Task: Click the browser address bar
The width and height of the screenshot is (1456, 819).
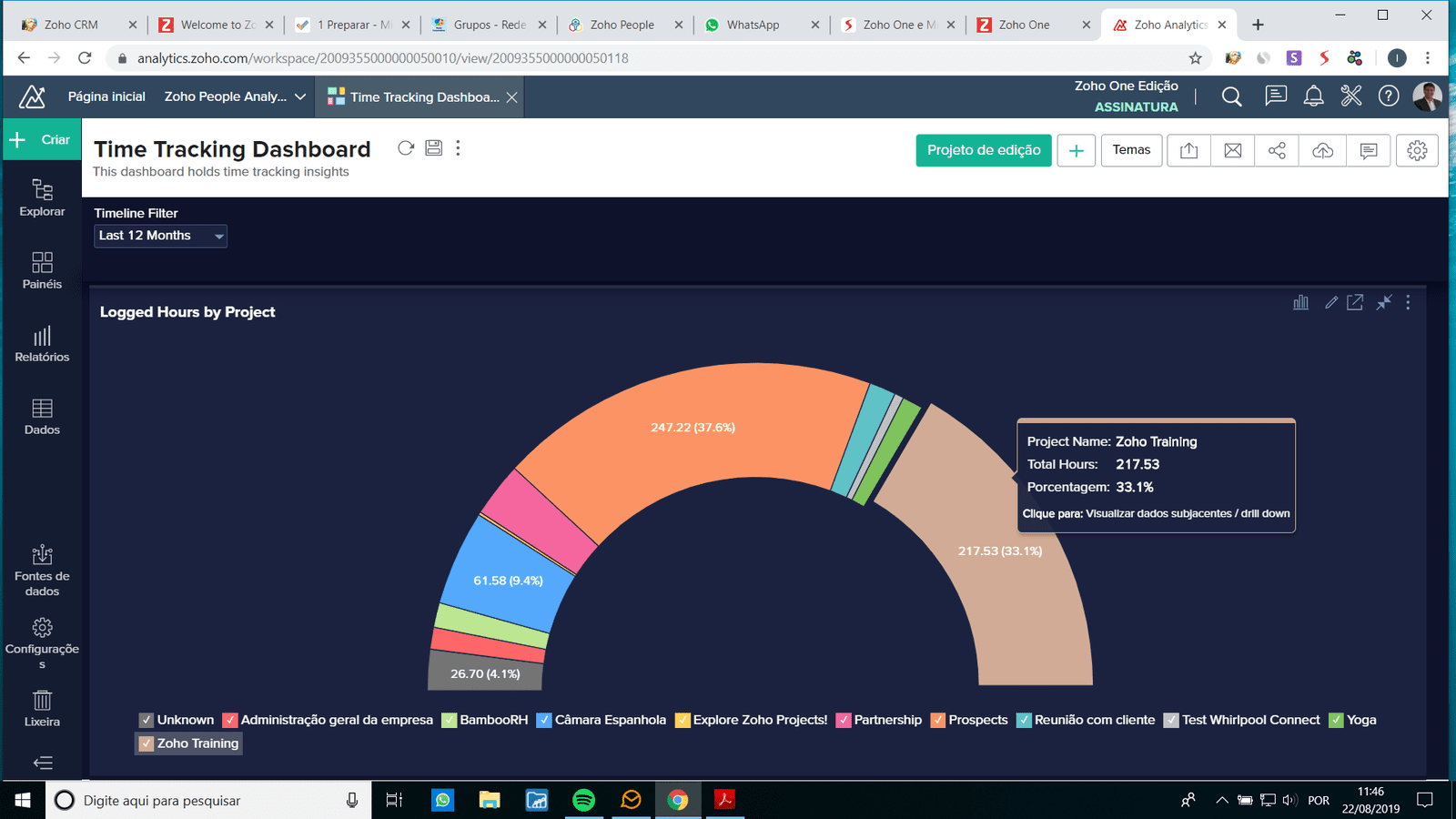Action: click(655, 58)
